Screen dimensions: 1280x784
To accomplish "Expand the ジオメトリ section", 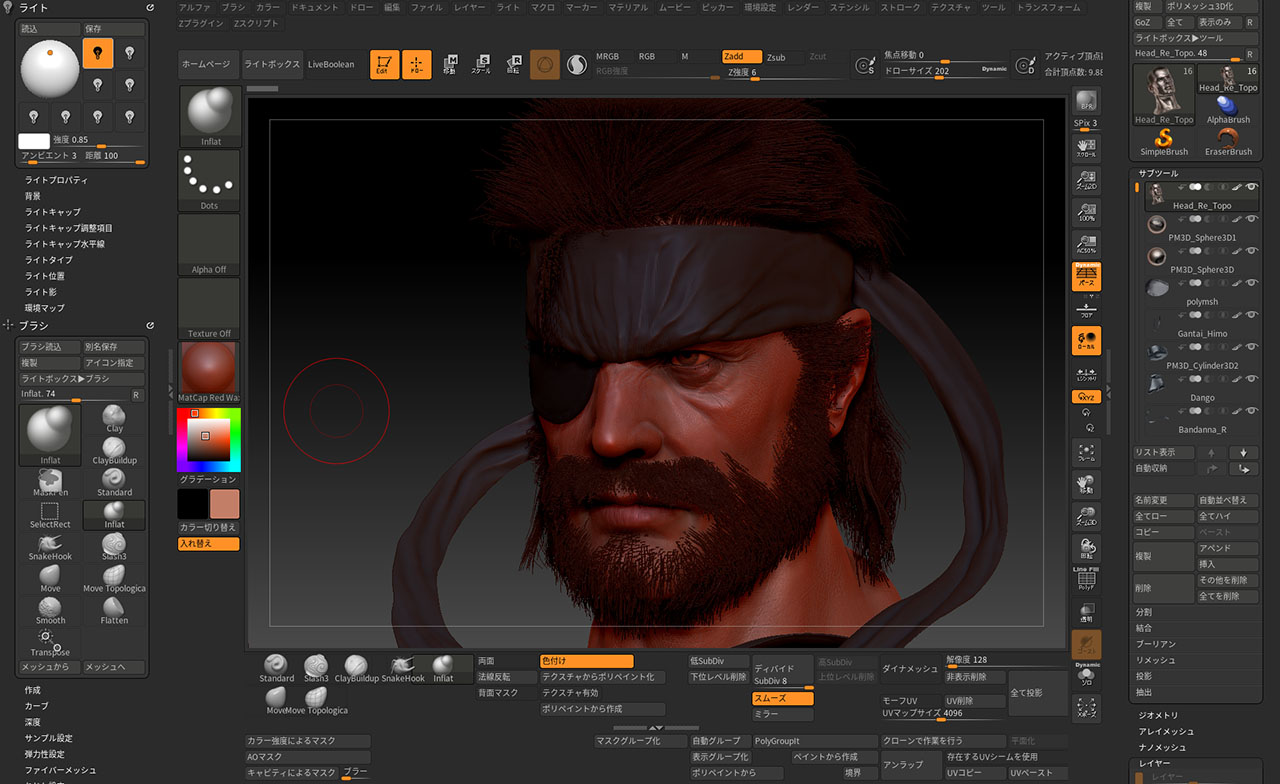I will coord(1158,715).
